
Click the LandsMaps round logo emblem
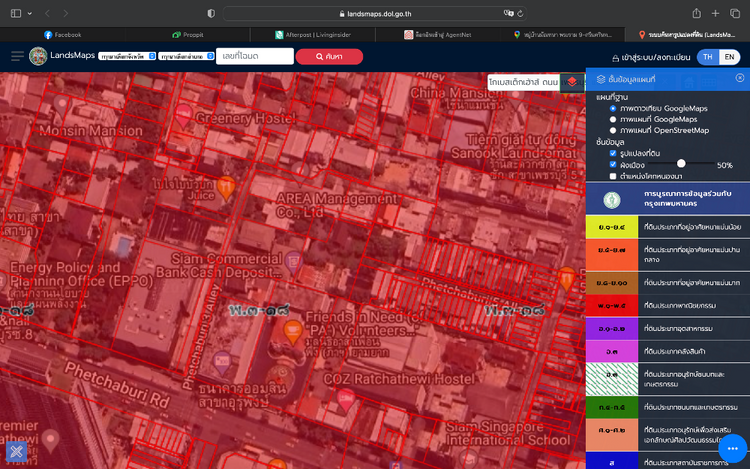[x=38, y=56]
